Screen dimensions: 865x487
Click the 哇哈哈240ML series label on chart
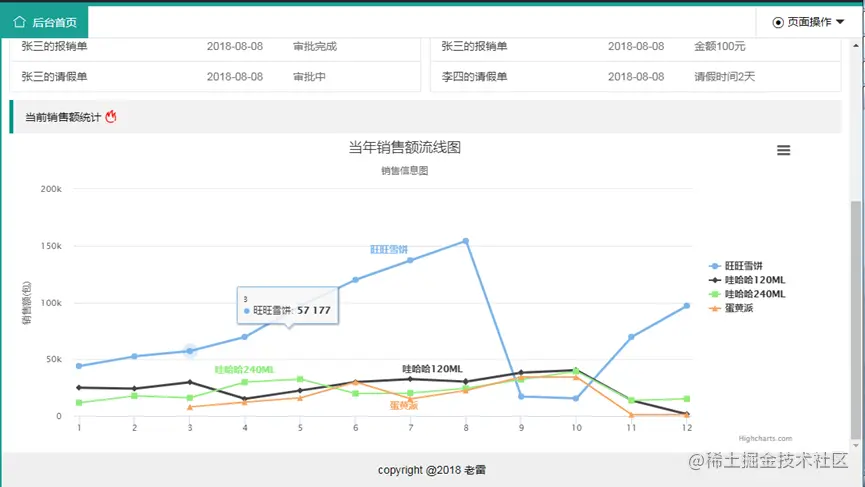(244, 370)
